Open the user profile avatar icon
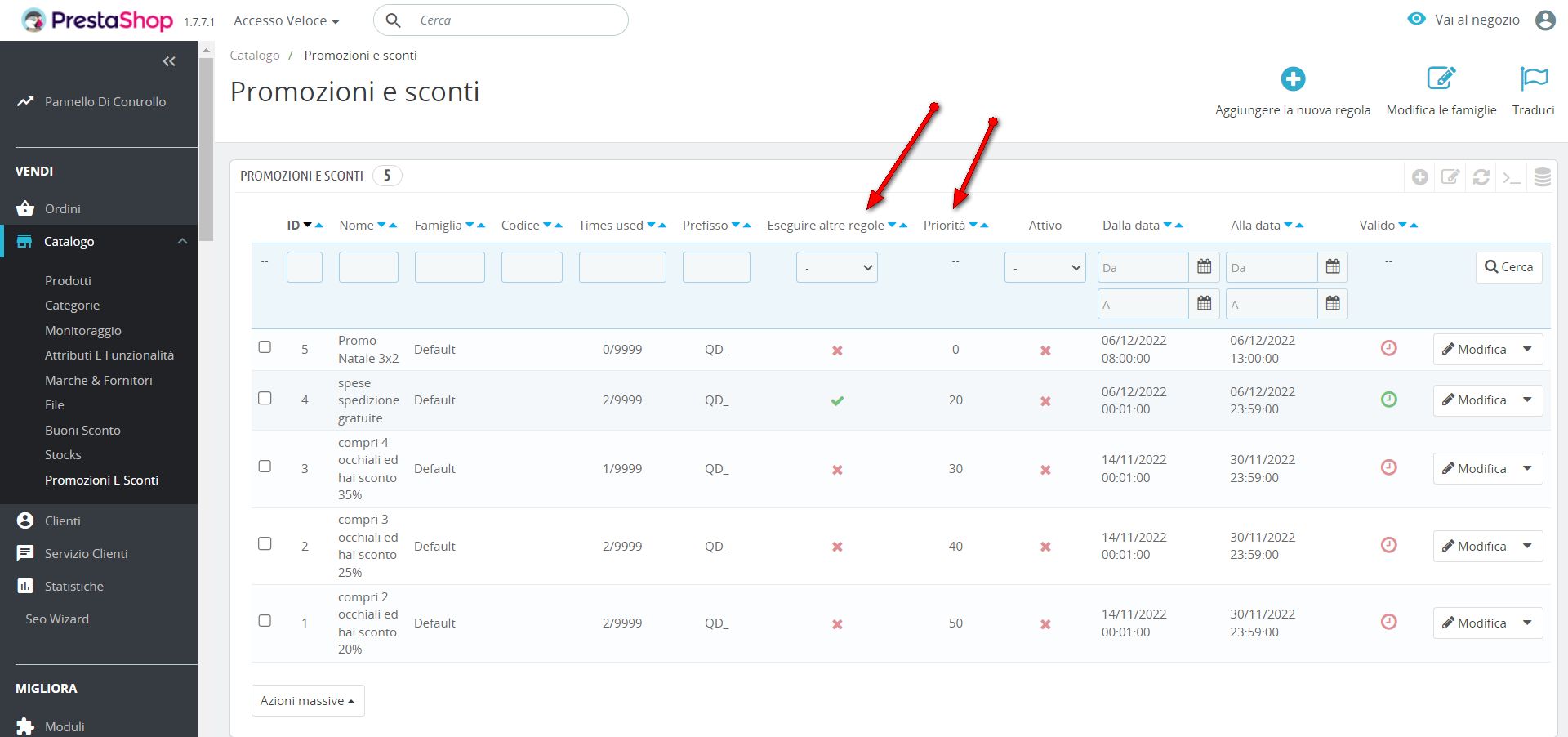Screen dimensions: 1568x737 [1544, 20]
